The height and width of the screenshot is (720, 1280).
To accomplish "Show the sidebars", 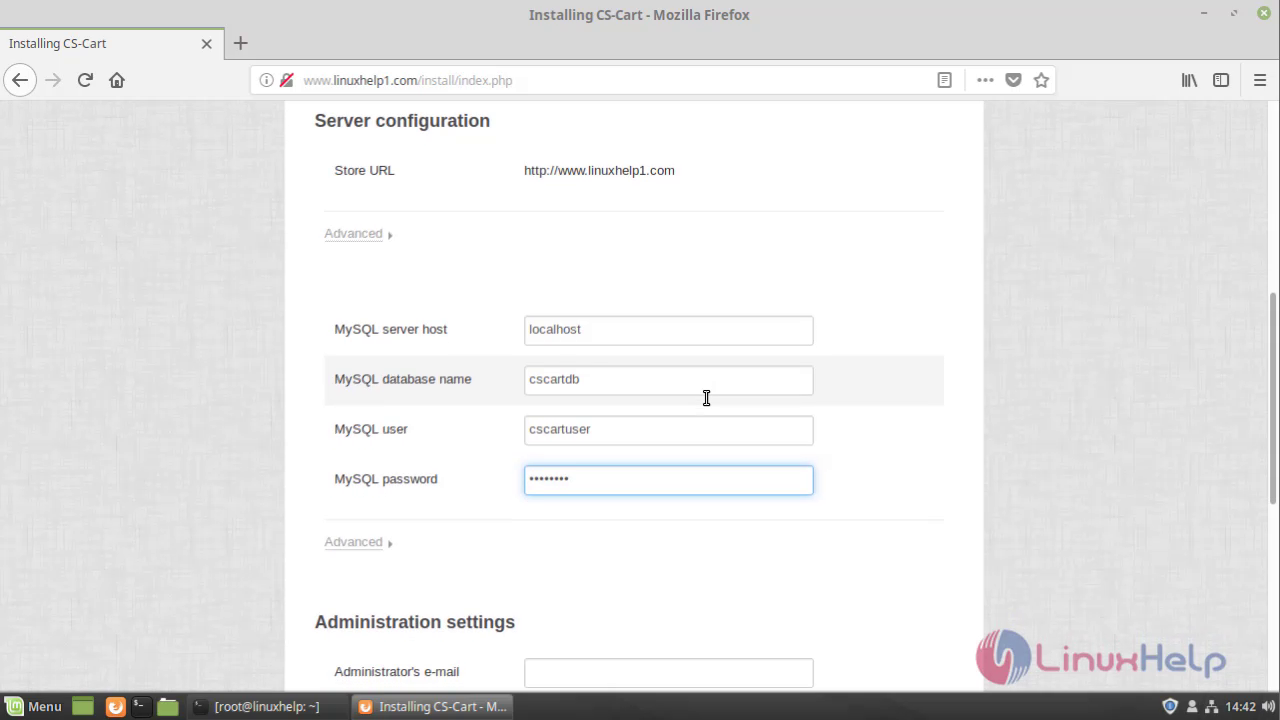I will (1221, 80).
